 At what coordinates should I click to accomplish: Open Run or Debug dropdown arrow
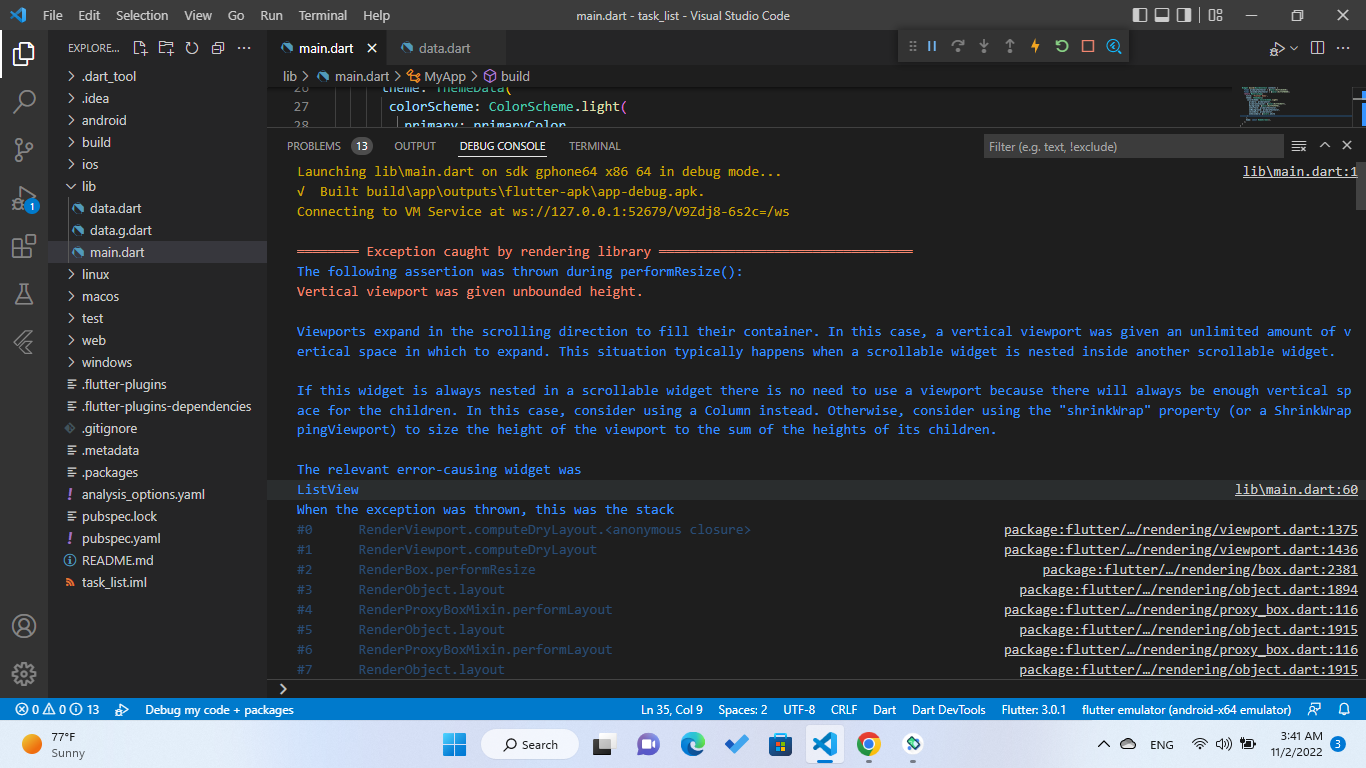coord(1294,48)
